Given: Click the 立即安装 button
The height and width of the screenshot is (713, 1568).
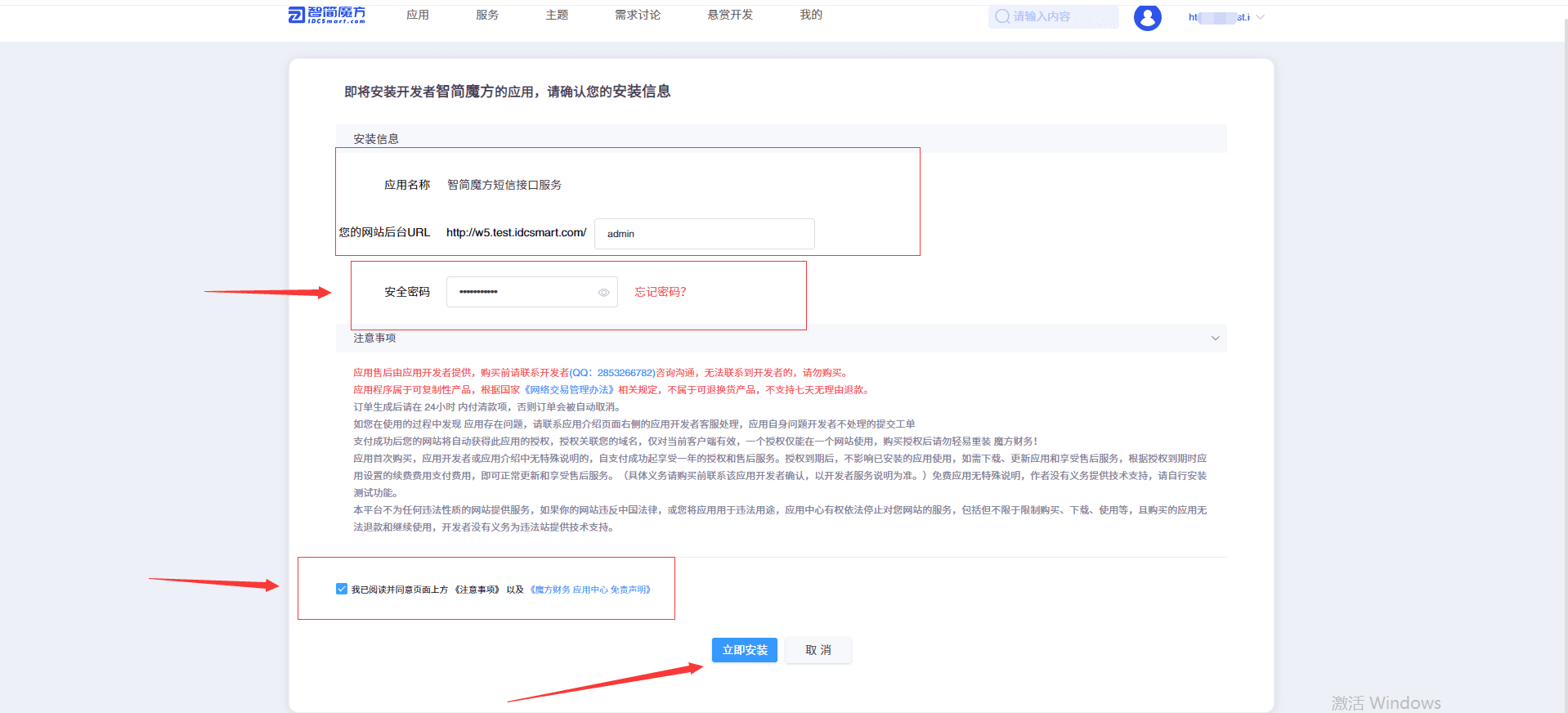Looking at the screenshot, I should (745, 650).
